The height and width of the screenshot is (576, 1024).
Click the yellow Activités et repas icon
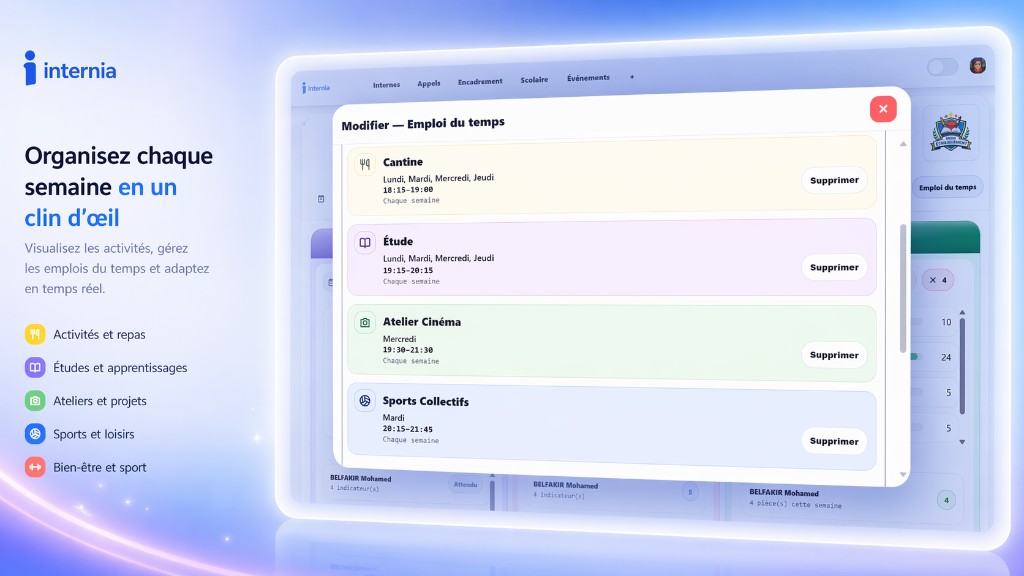click(x=35, y=334)
